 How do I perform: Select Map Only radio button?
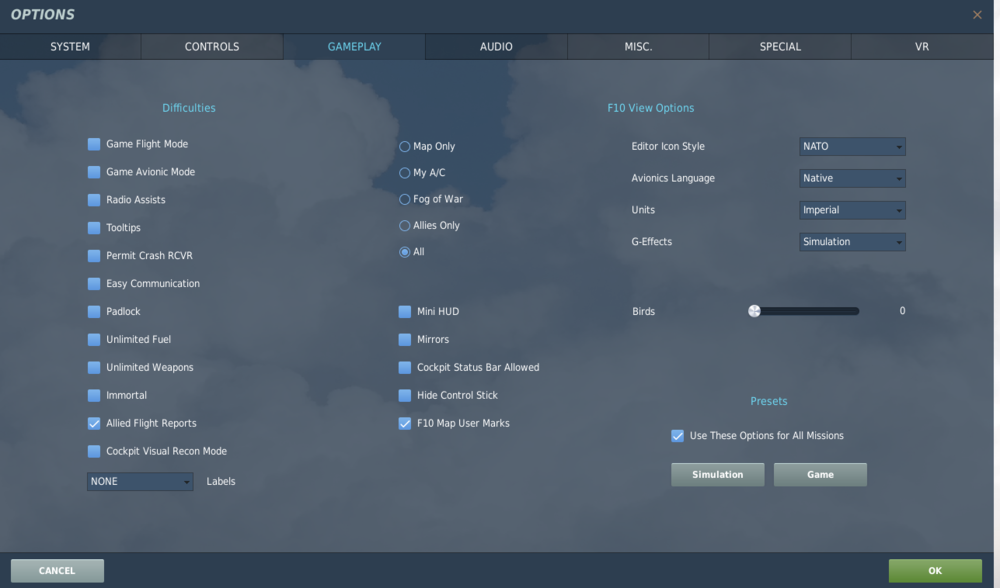(x=404, y=147)
